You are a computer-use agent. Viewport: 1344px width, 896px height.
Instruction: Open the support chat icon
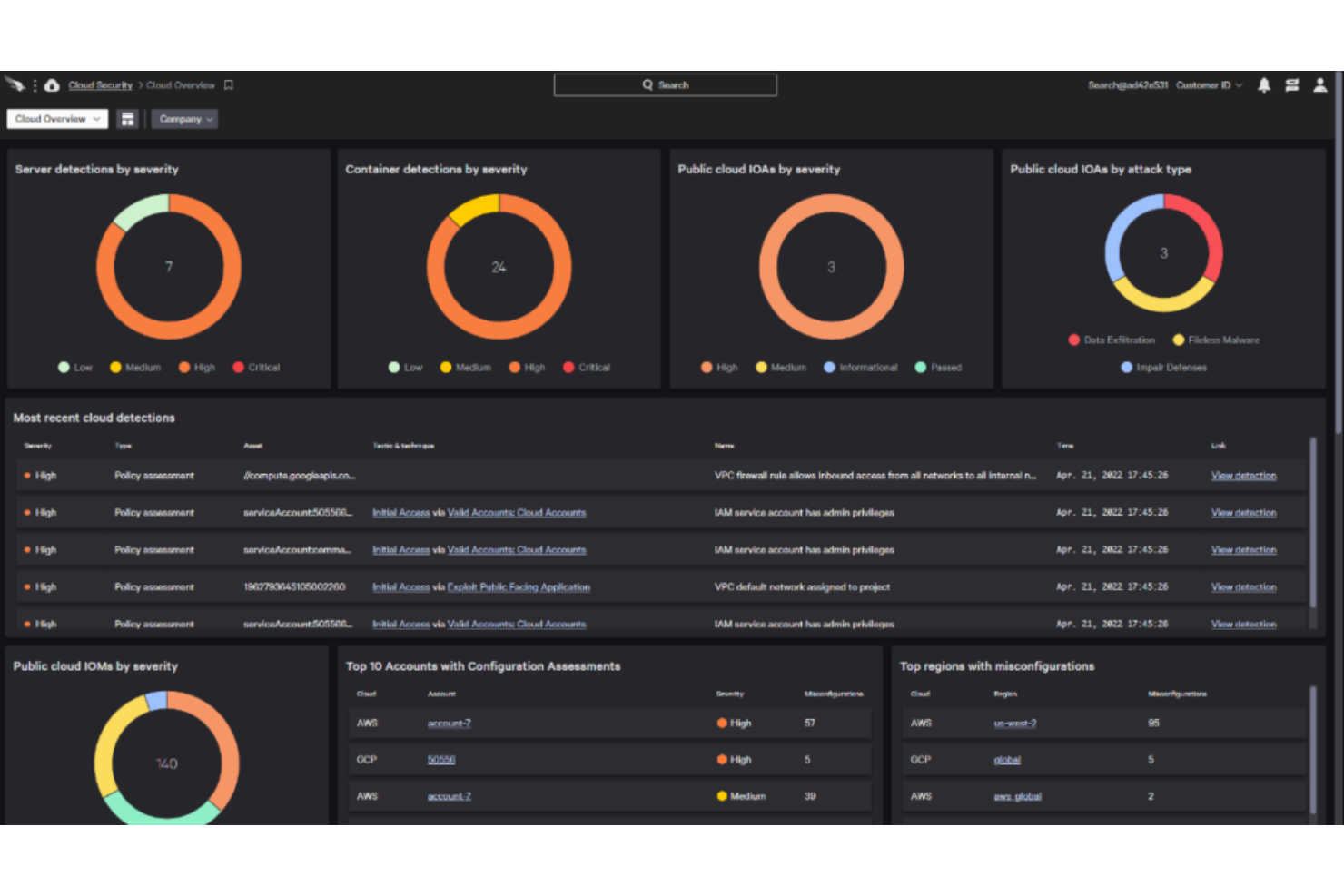[1292, 84]
